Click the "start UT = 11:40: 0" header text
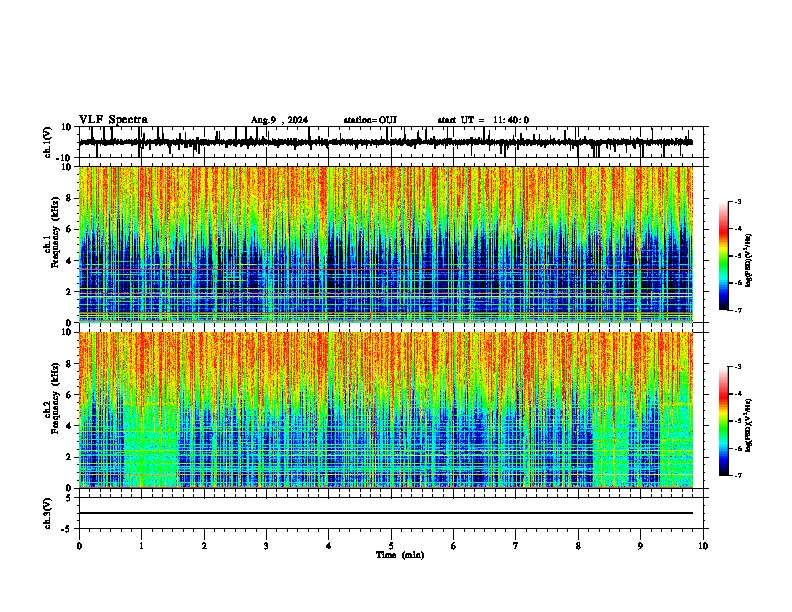Screen dimensions: 792x612 483,120
